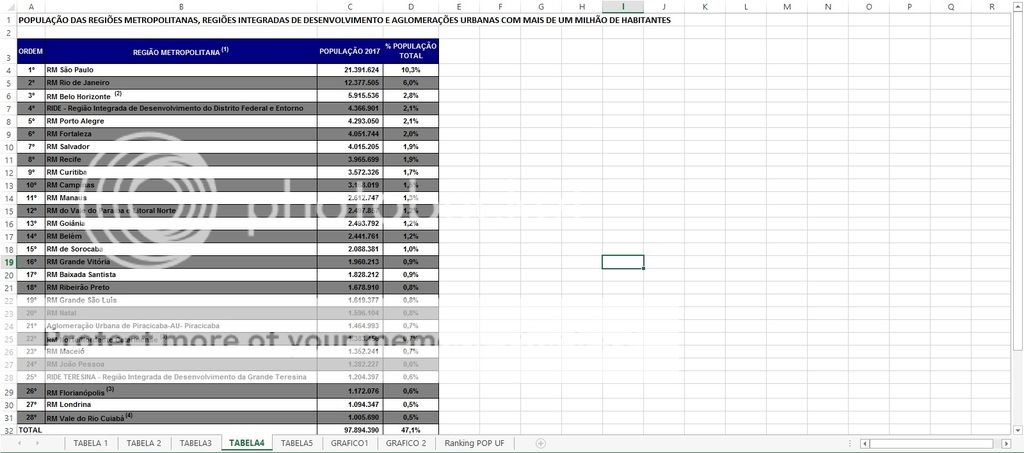Go to the TABELA5 sheet tab

[297, 443]
